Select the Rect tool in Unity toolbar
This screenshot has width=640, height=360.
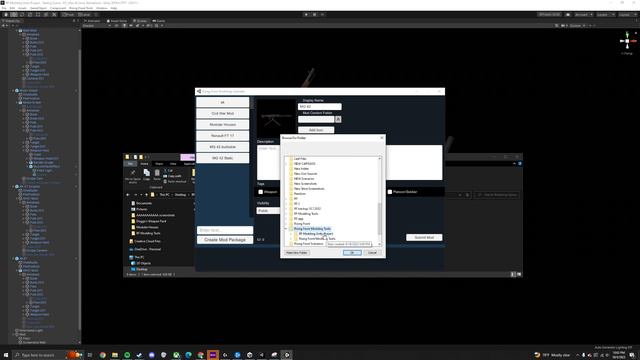tap(38, 15)
